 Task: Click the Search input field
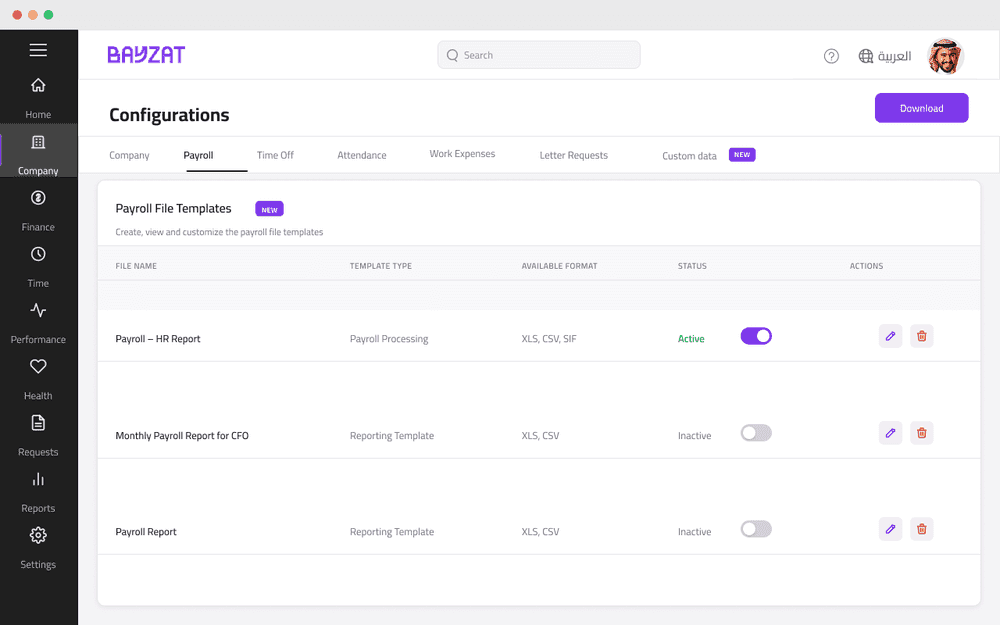tap(539, 55)
